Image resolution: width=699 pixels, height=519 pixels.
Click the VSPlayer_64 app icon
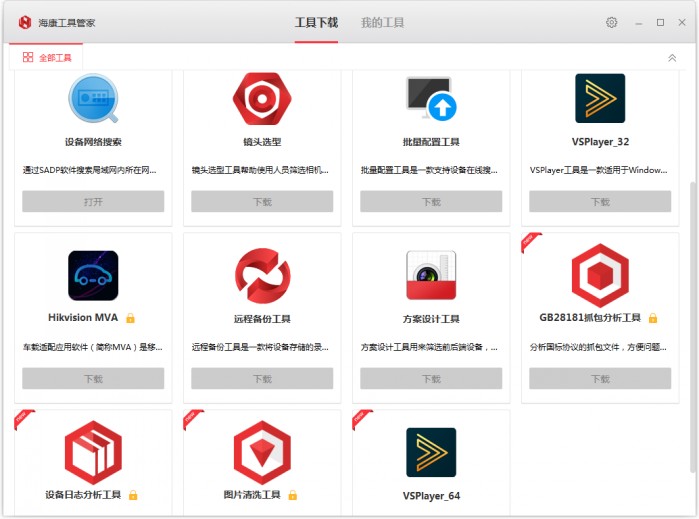click(431, 452)
